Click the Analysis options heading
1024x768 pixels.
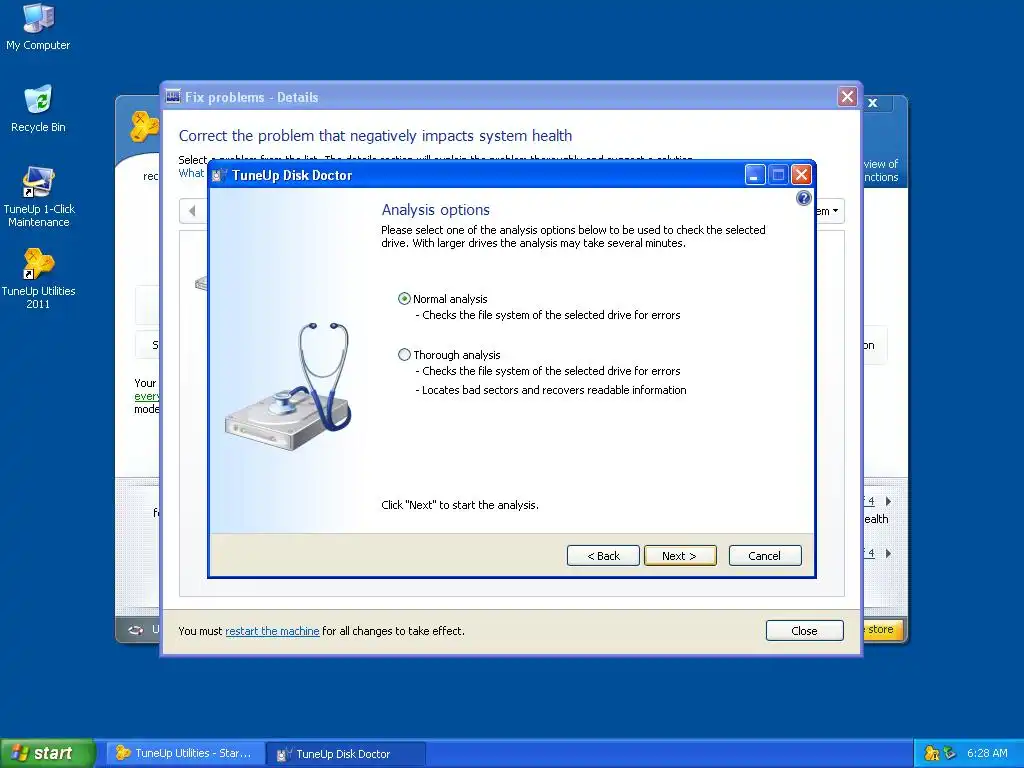click(x=436, y=210)
